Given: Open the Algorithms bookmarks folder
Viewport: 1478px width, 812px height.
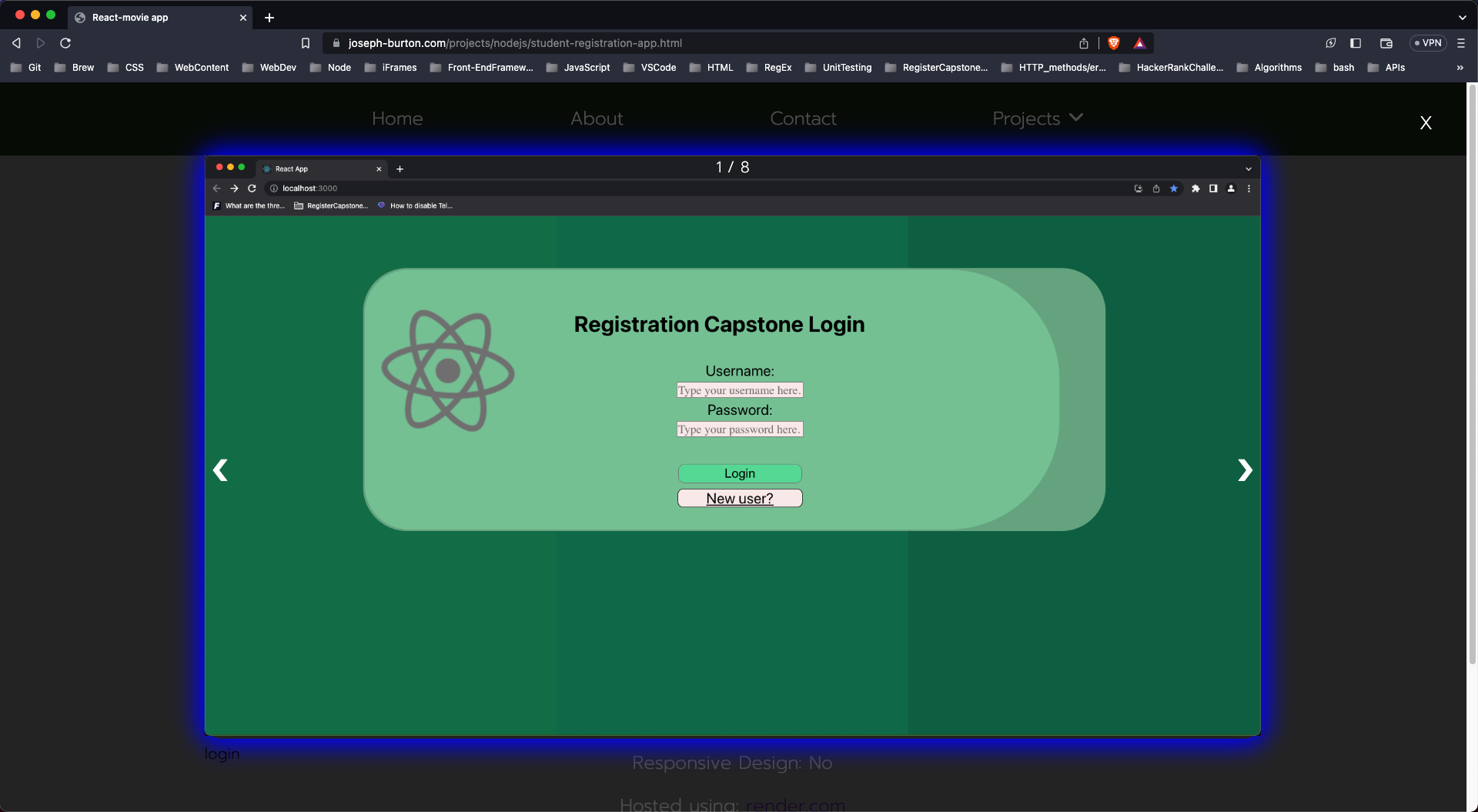Looking at the screenshot, I should coord(1269,68).
